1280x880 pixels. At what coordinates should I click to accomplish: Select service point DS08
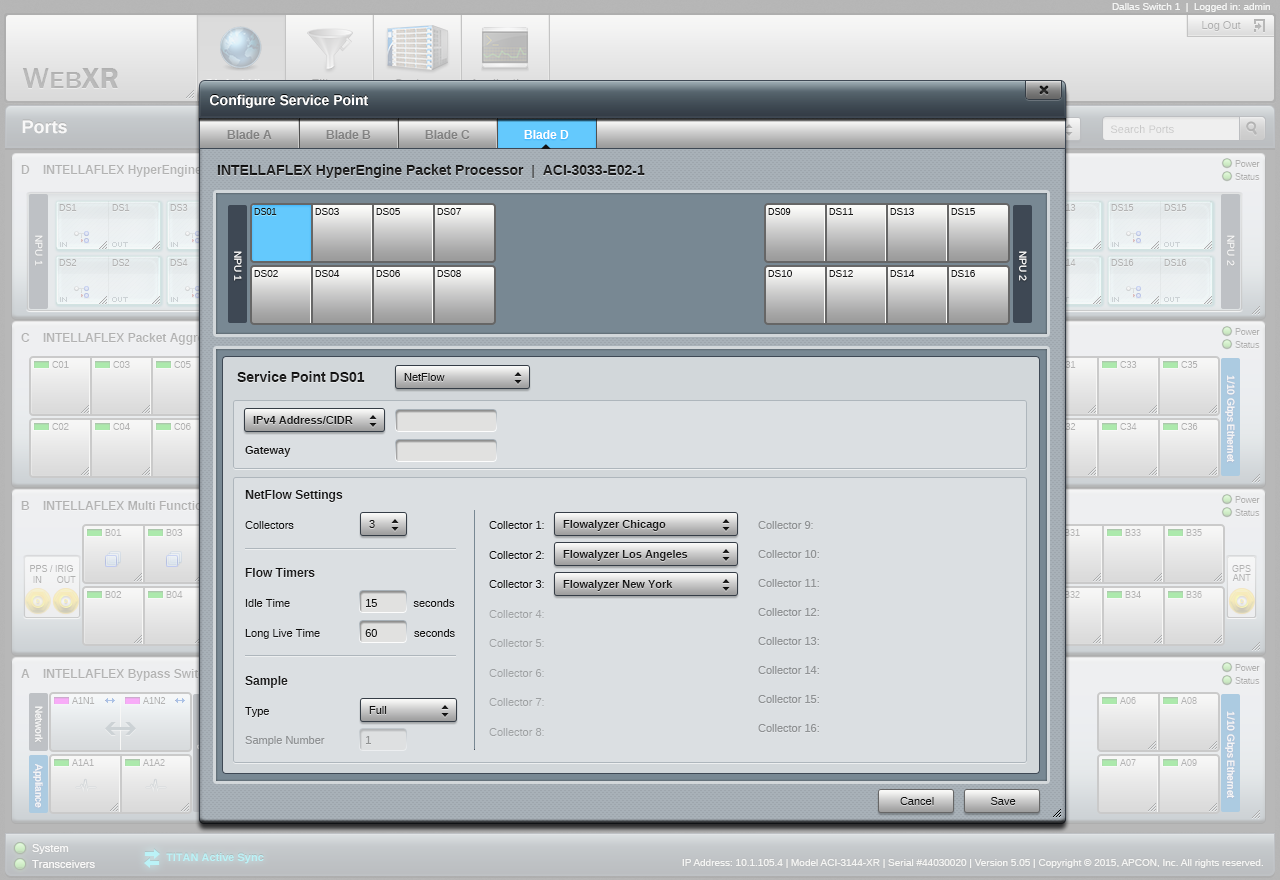coord(464,295)
